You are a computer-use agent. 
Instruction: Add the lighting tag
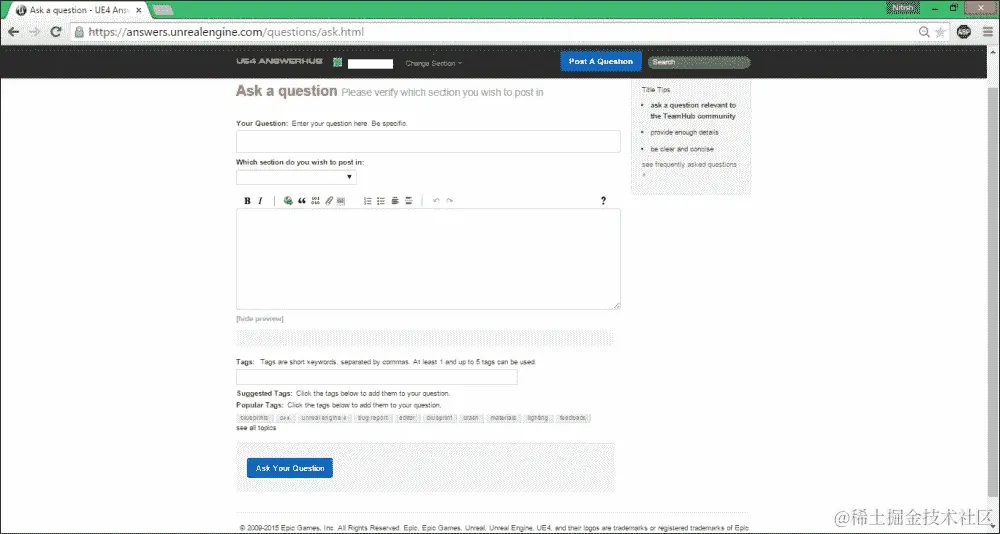coord(538,418)
